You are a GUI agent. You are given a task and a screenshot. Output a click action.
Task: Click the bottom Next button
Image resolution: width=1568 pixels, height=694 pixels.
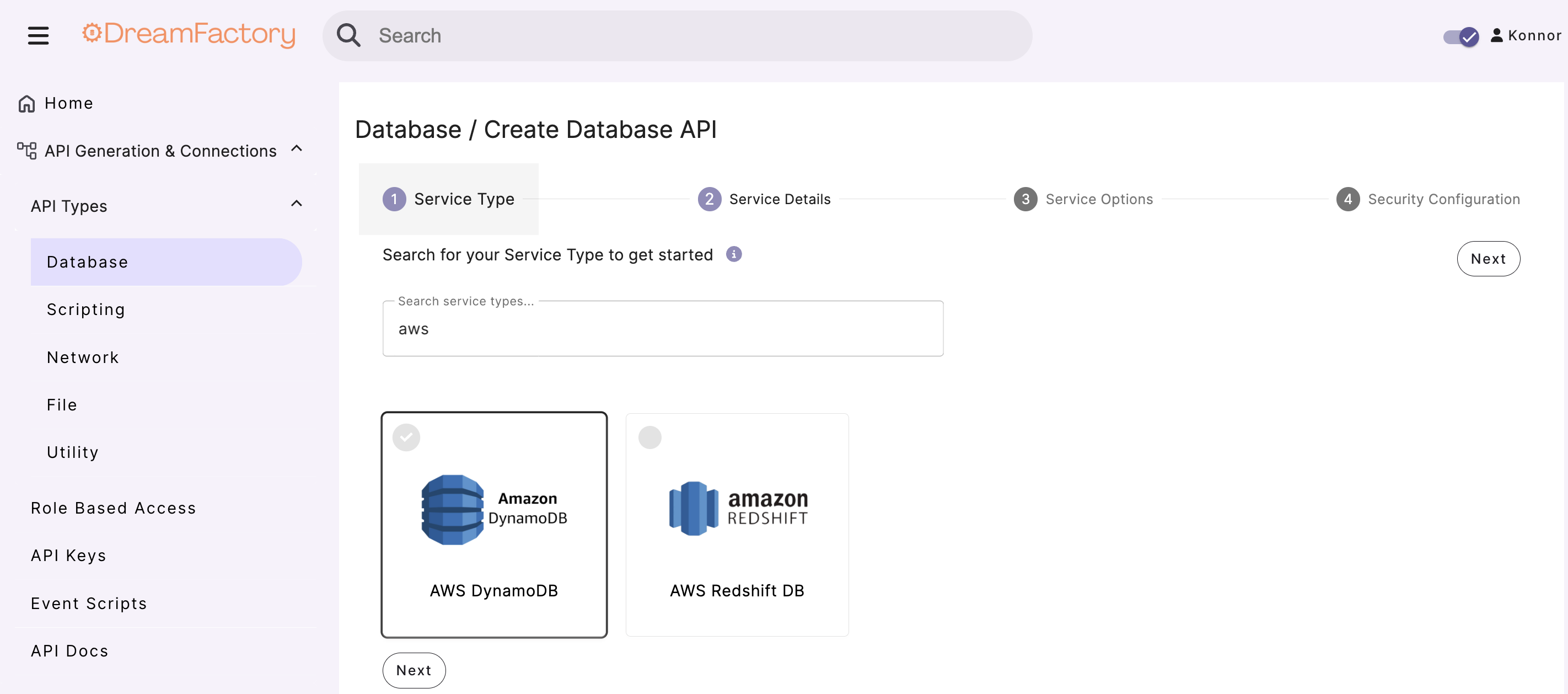click(414, 670)
